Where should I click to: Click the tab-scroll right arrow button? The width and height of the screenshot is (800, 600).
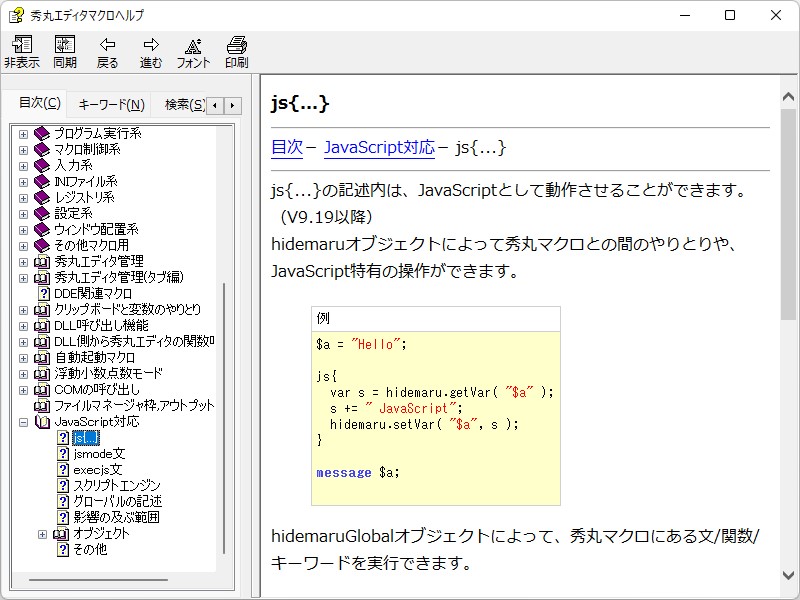229,104
